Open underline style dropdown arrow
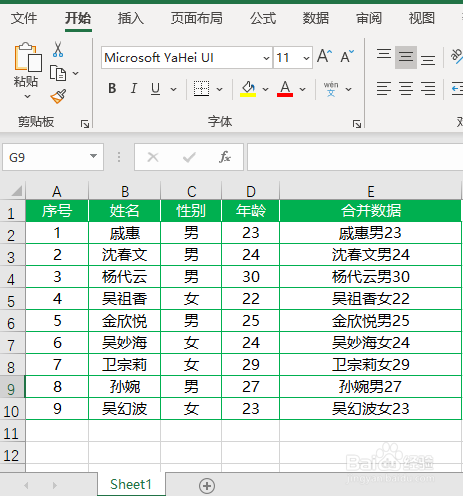 pyautogui.click(x=173, y=89)
